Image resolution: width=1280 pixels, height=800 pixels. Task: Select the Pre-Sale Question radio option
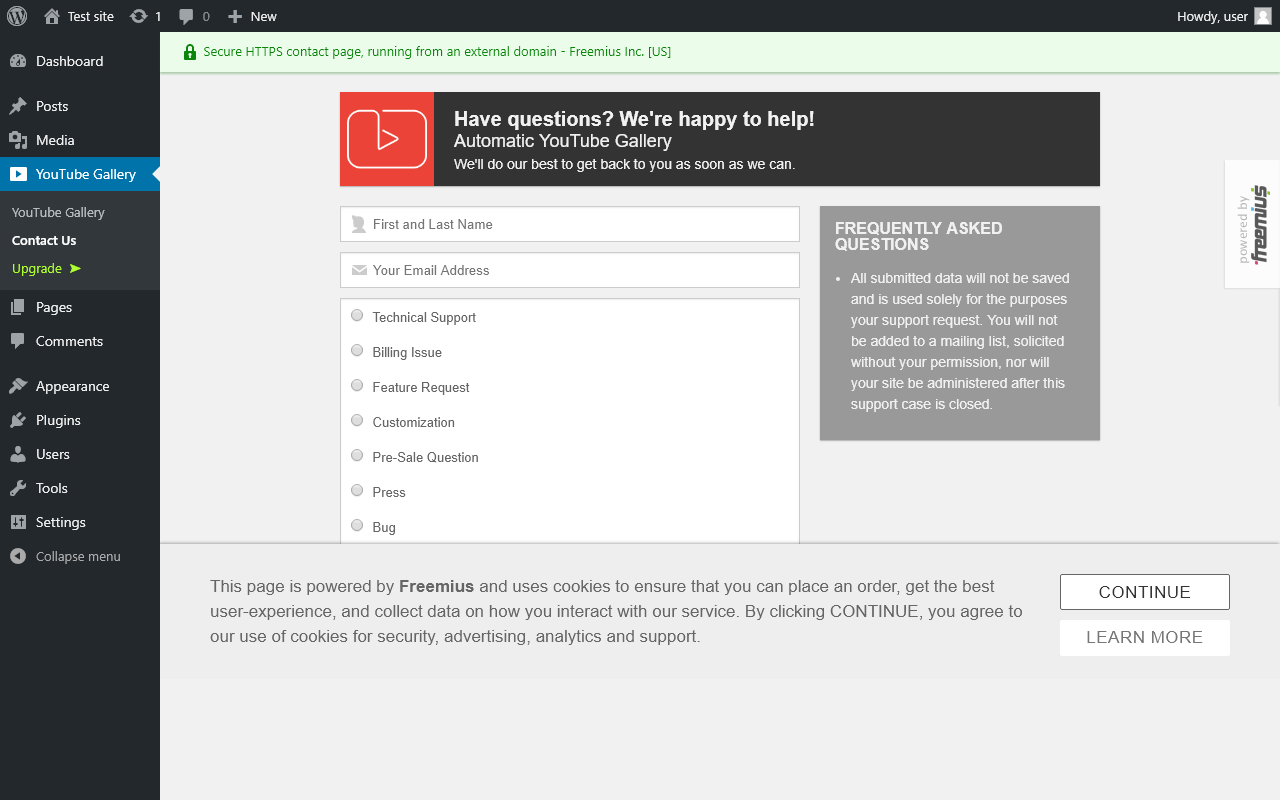(x=357, y=456)
